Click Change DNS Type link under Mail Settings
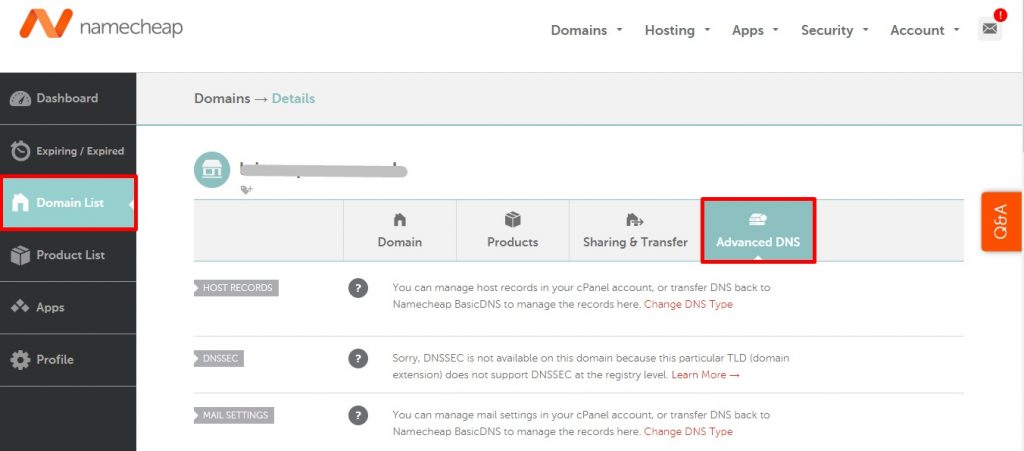 click(688, 431)
